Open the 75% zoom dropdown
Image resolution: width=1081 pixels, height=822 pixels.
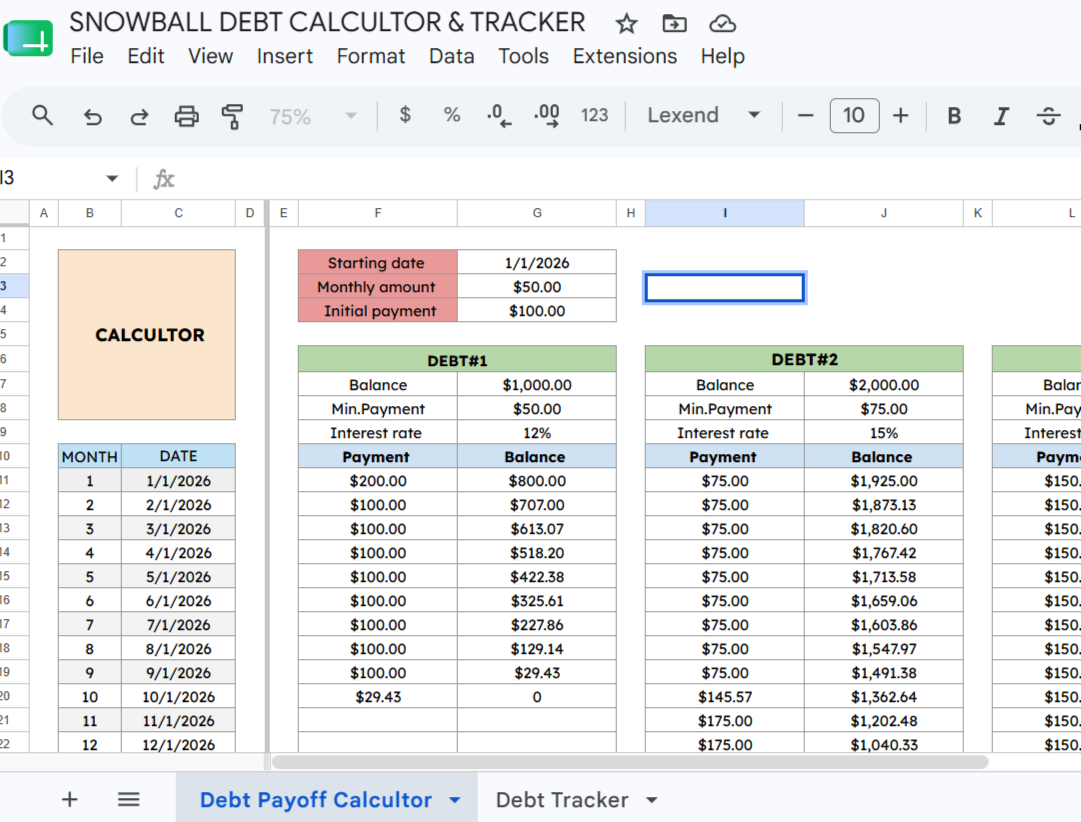click(x=314, y=116)
